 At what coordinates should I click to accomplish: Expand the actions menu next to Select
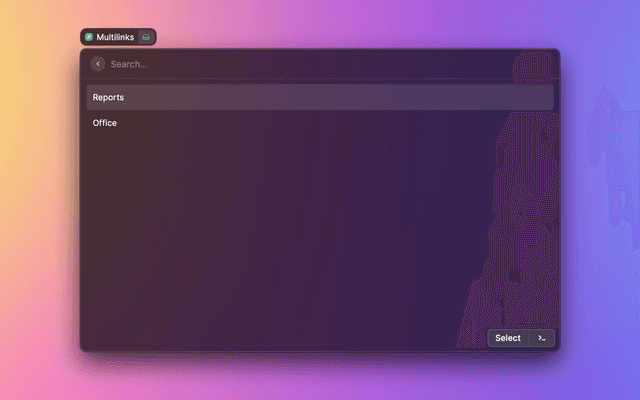541,338
